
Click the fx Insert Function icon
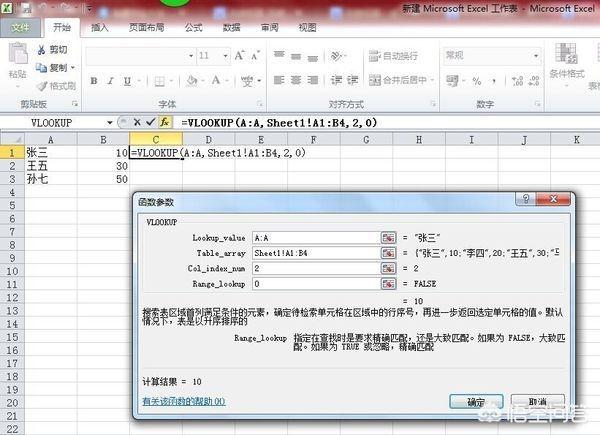point(165,122)
